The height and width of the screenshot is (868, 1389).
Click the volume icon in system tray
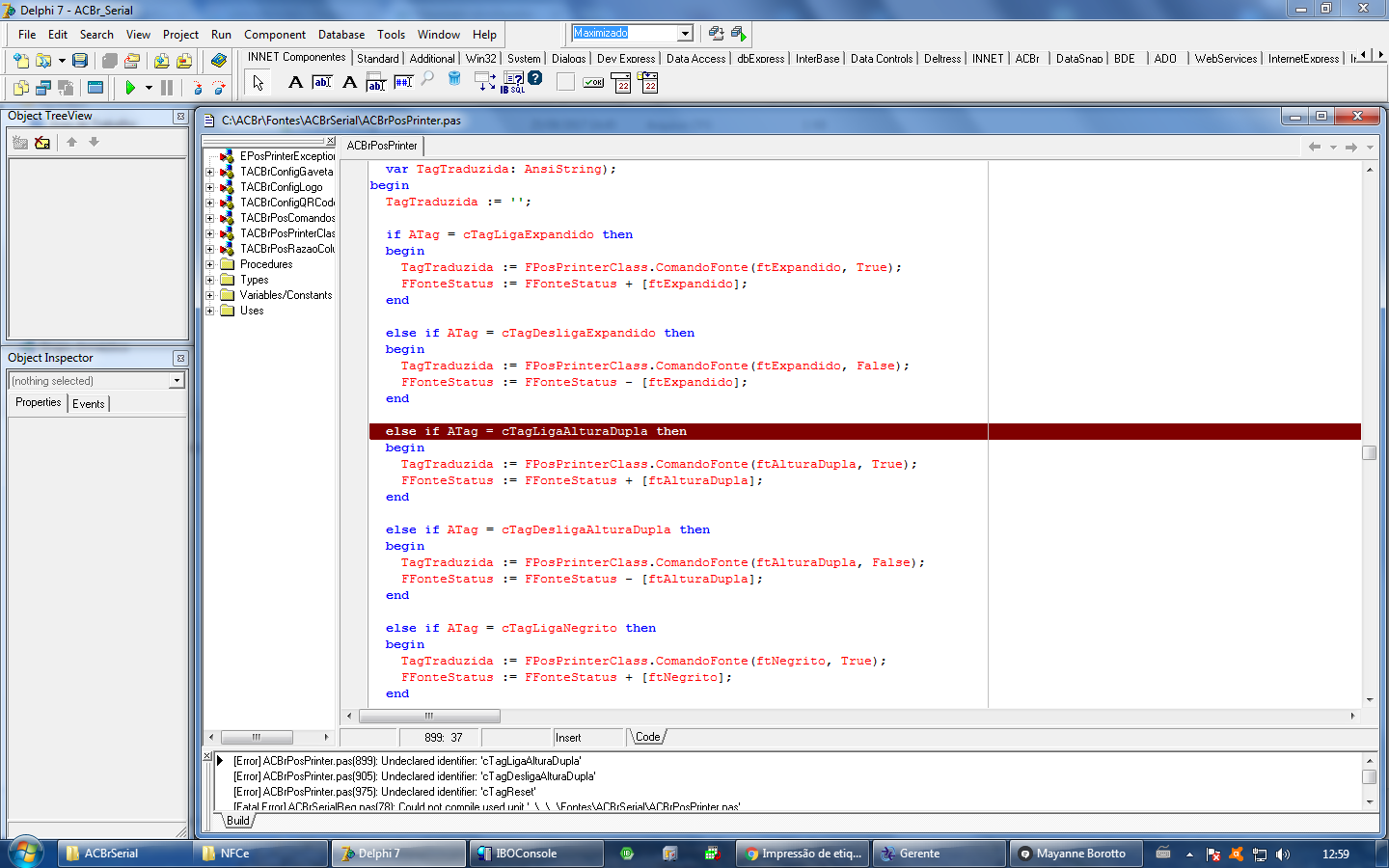(1283, 854)
